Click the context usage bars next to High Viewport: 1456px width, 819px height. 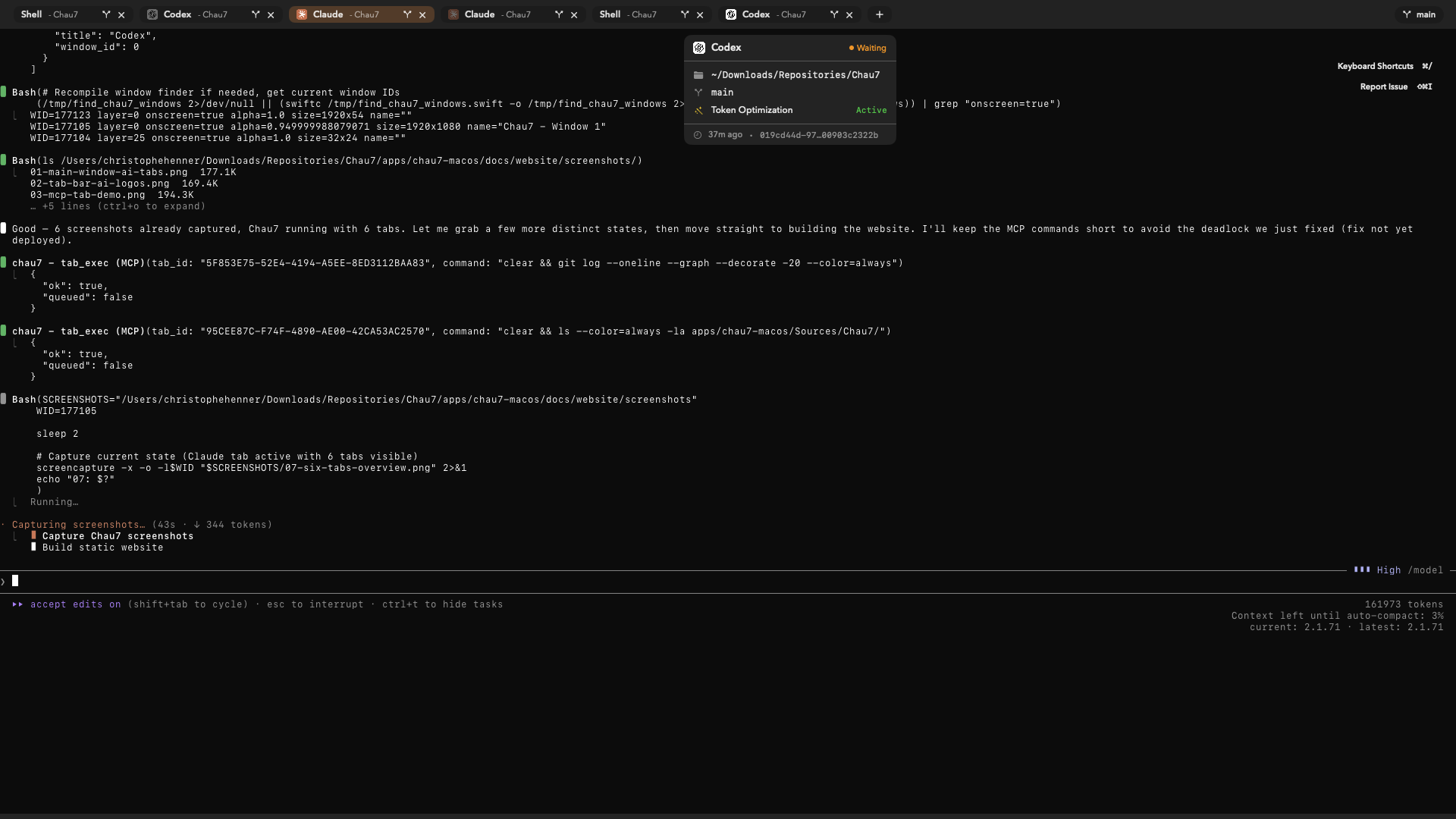1363,570
